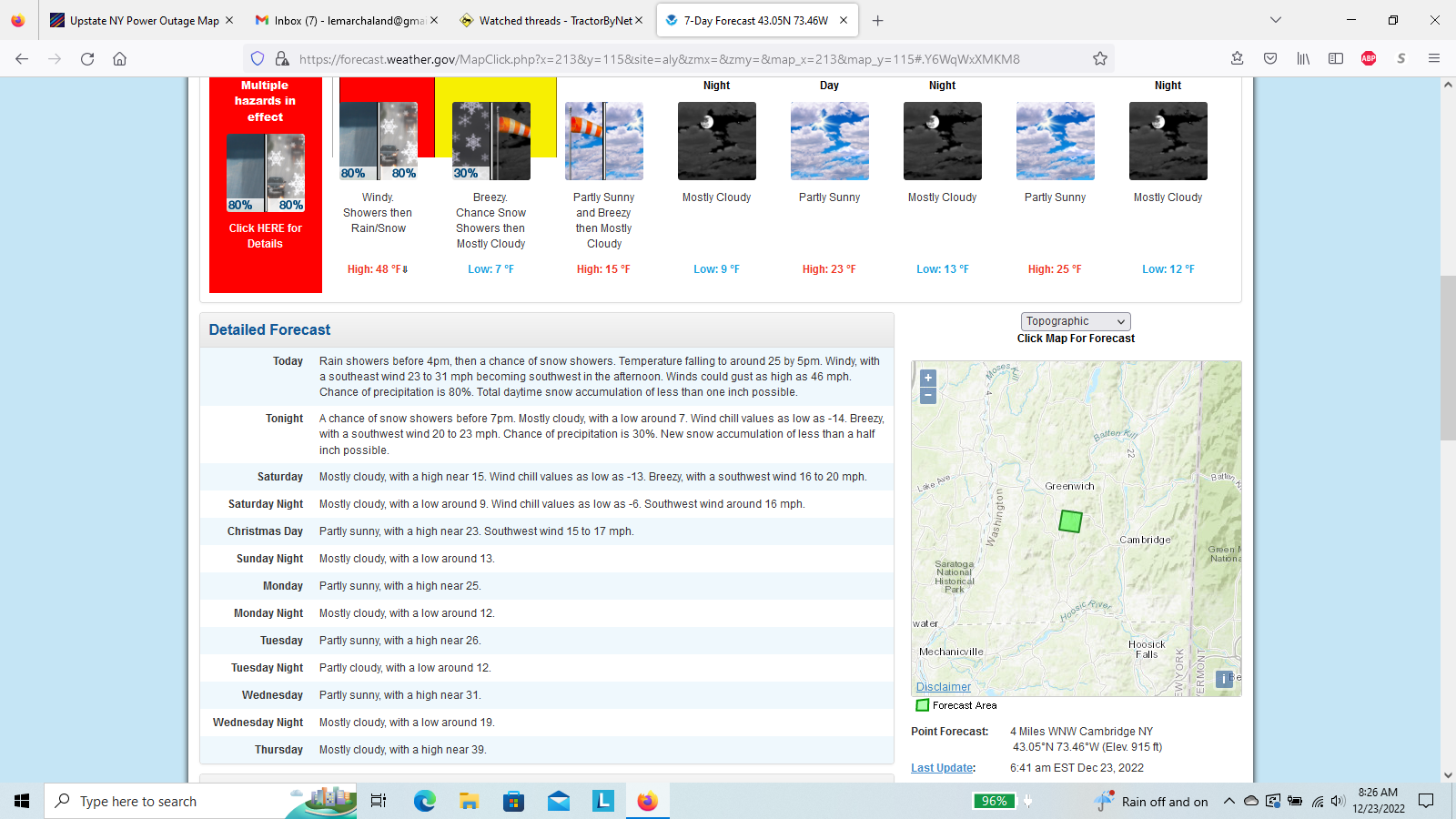Open the Firefox application menu

1434,59
